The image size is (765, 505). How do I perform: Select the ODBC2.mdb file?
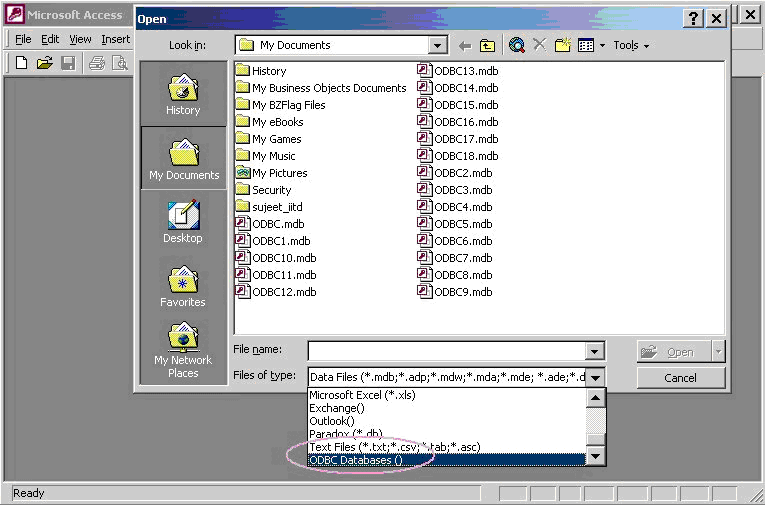[455, 173]
